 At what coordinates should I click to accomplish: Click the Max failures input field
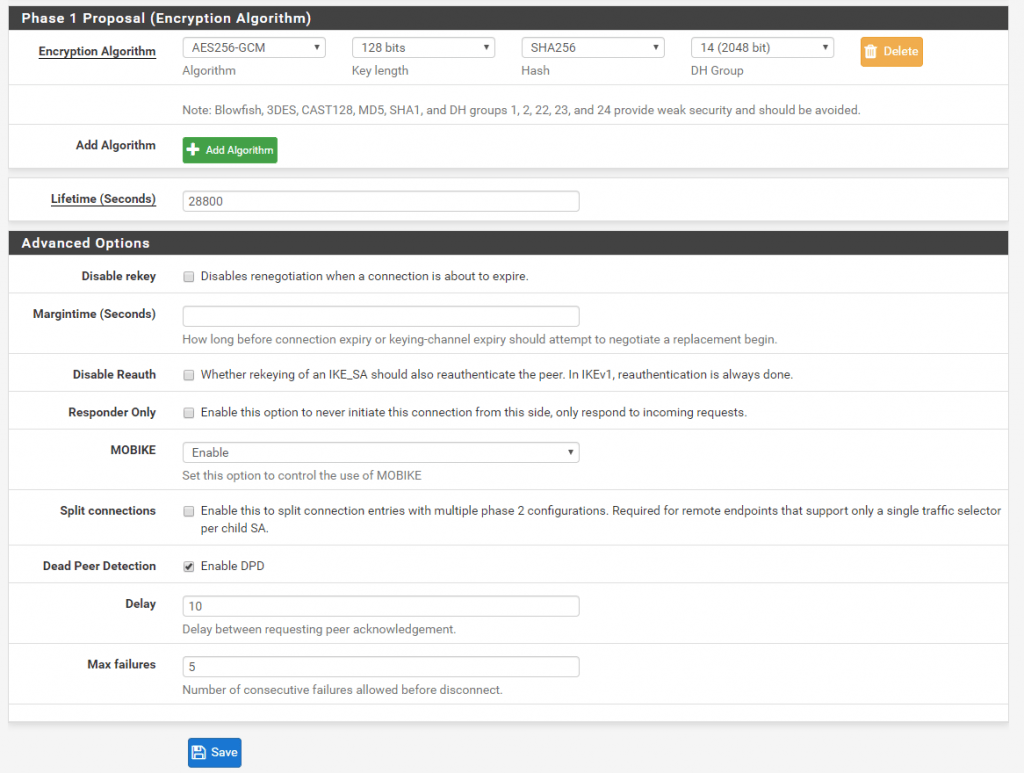point(381,667)
